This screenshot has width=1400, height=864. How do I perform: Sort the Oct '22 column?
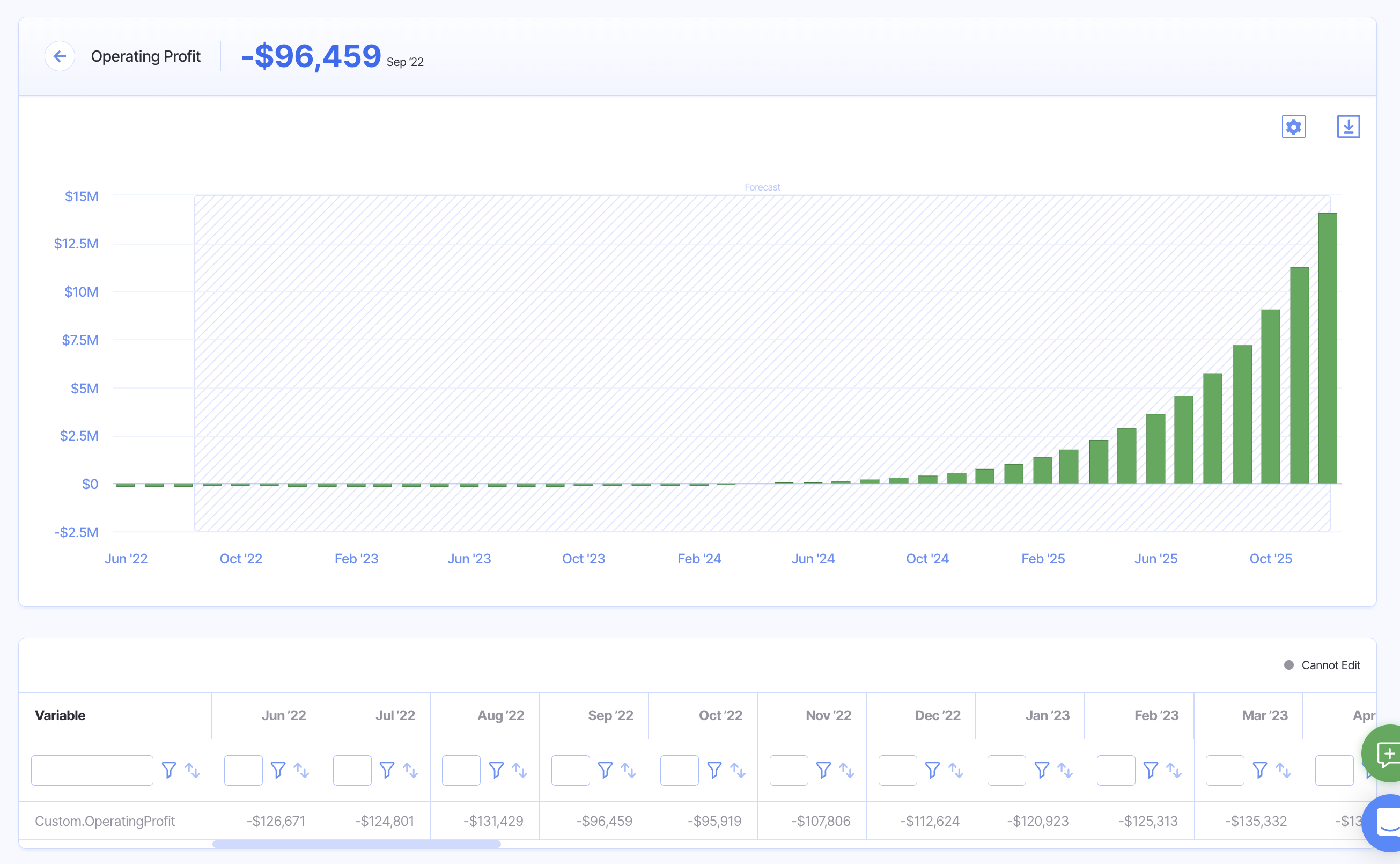(x=738, y=770)
